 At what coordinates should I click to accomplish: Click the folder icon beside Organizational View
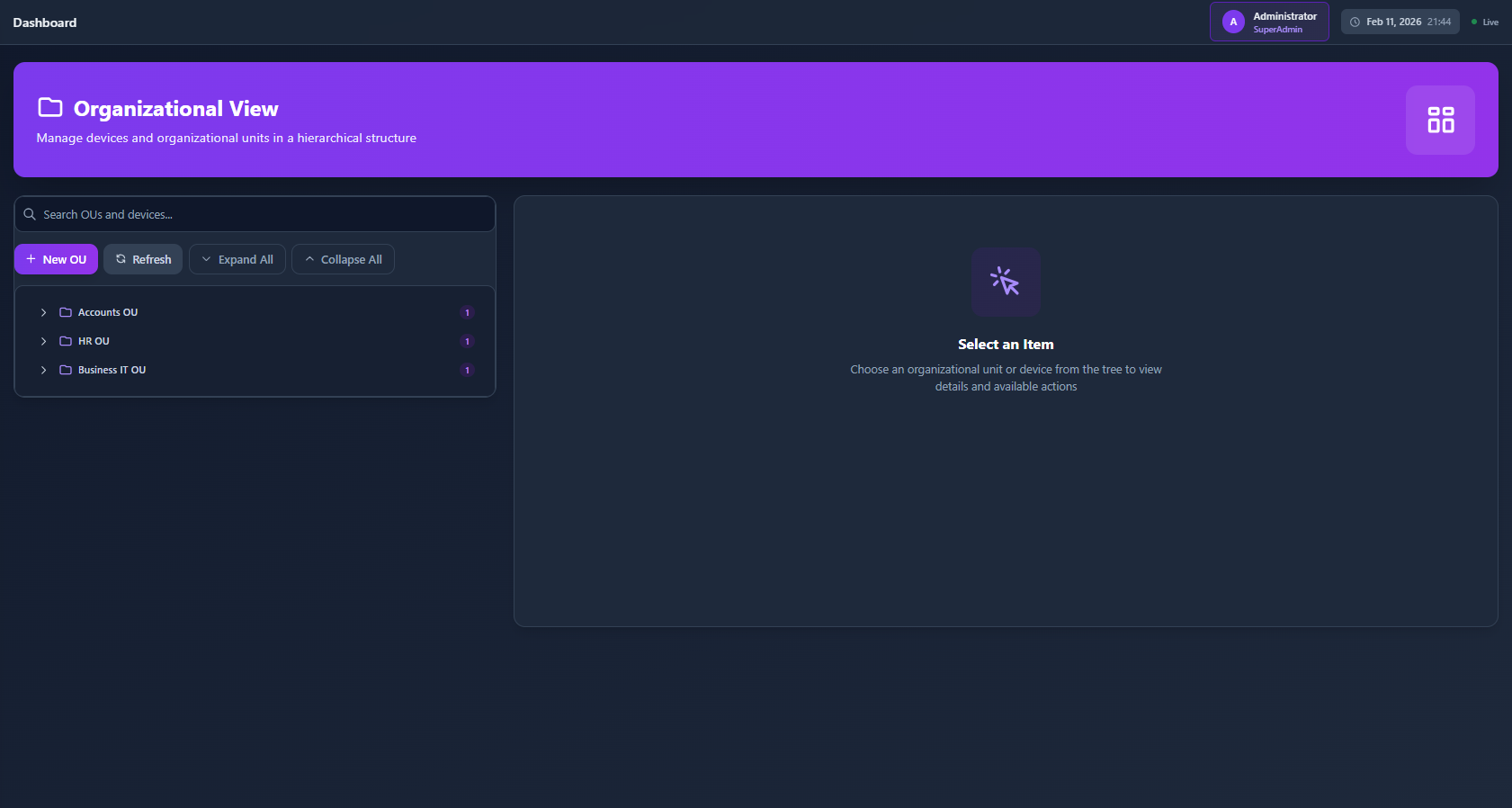pos(50,108)
